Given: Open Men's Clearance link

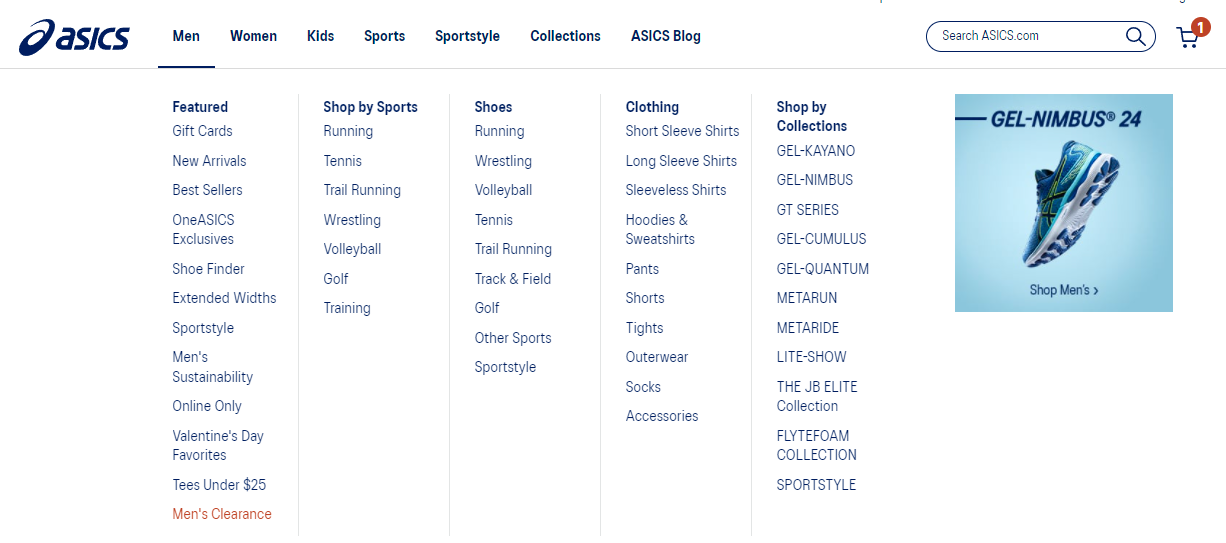Looking at the screenshot, I should pos(222,514).
